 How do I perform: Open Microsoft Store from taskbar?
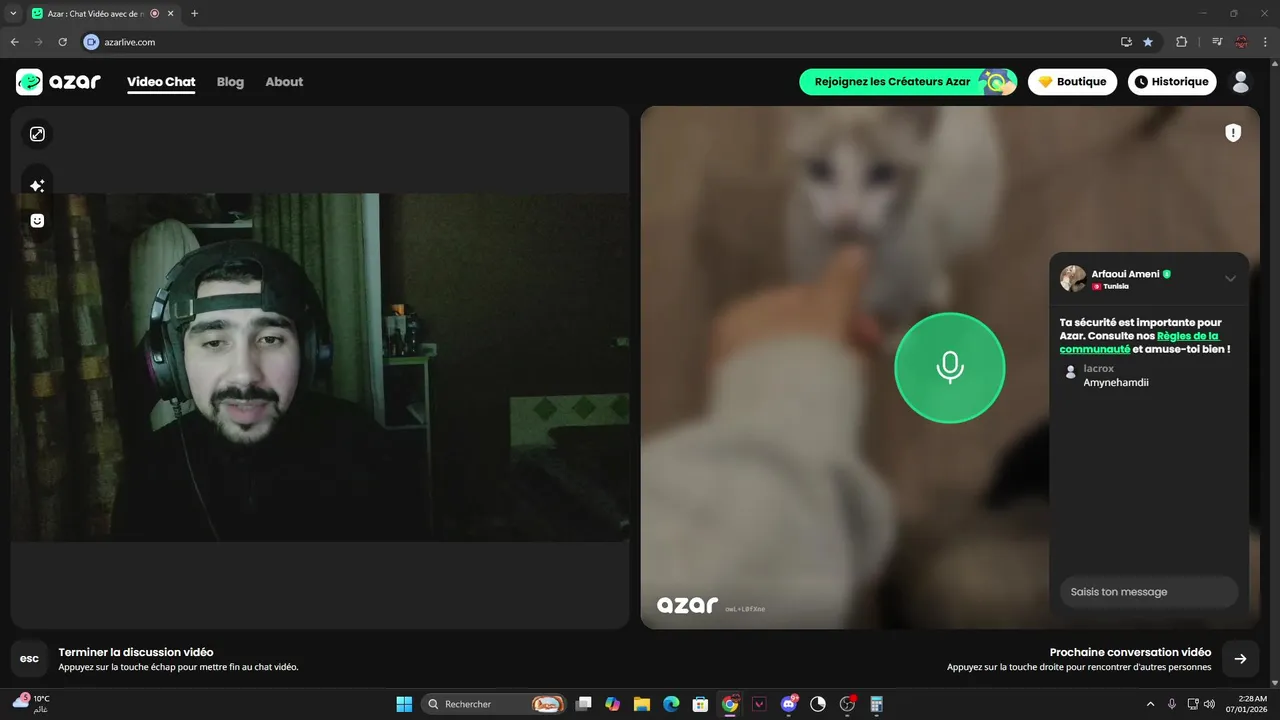[701, 704]
